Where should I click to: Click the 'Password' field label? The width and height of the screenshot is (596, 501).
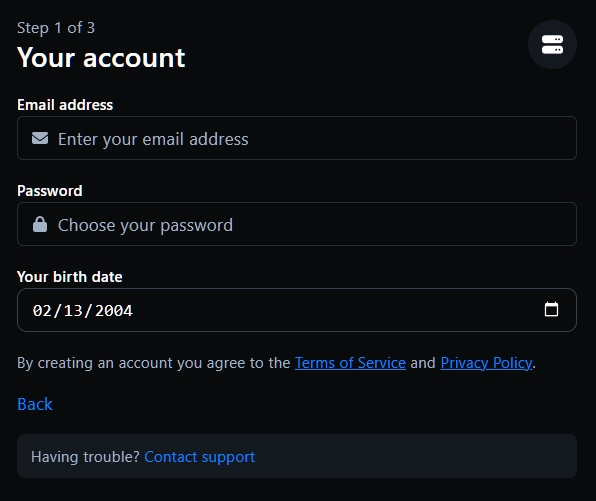pos(50,191)
